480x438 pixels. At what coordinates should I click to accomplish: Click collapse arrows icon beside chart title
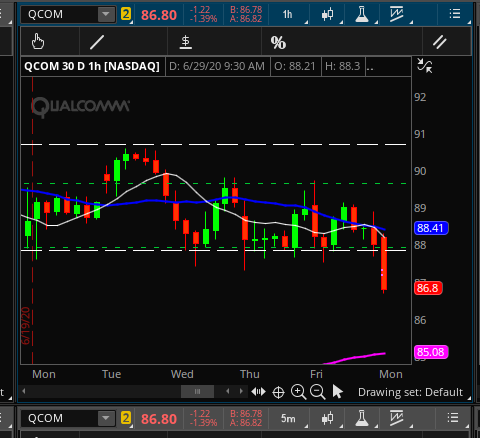click(x=425, y=66)
